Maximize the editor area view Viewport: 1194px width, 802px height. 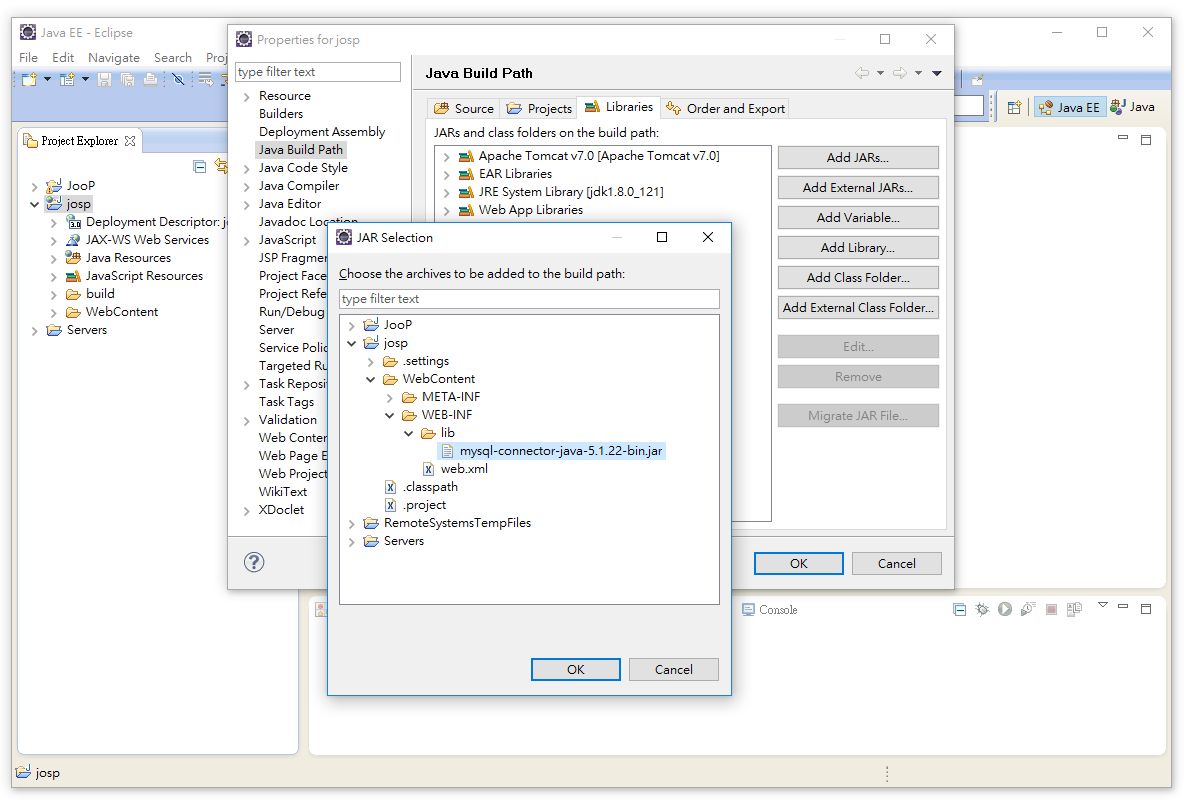pyautogui.click(x=1146, y=139)
